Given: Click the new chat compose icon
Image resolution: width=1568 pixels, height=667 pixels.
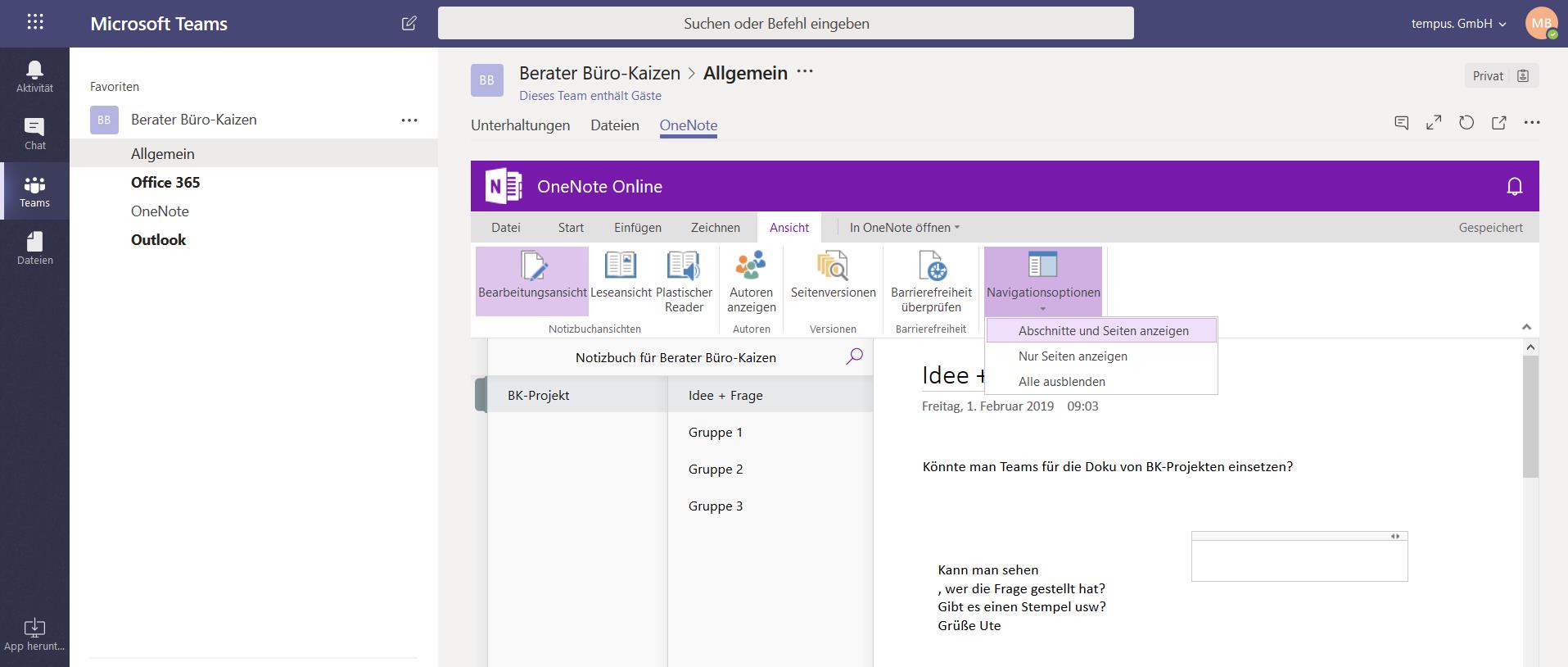Looking at the screenshot, I should coord(409,23).
